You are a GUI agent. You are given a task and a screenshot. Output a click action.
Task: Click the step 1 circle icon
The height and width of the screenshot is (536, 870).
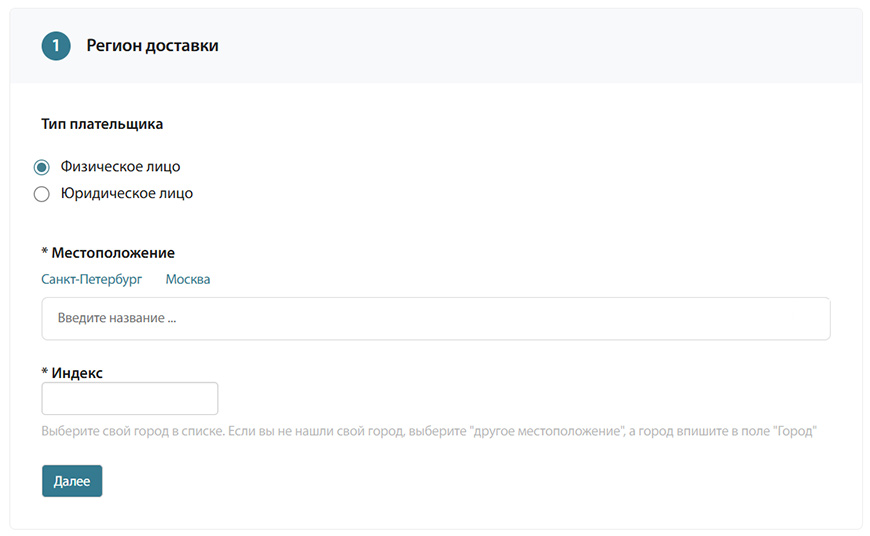tap(55, 45)
